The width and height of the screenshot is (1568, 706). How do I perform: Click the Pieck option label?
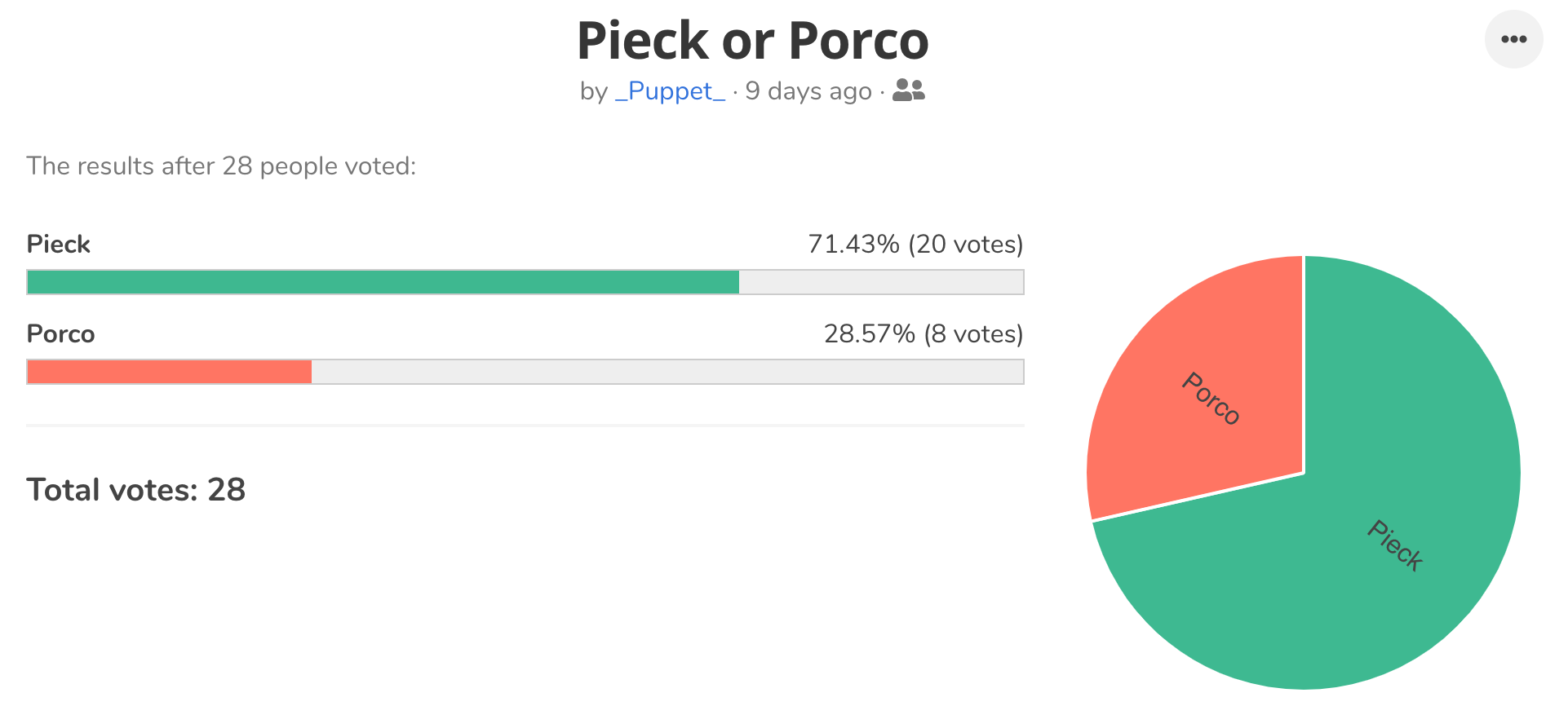click(58, 244)
